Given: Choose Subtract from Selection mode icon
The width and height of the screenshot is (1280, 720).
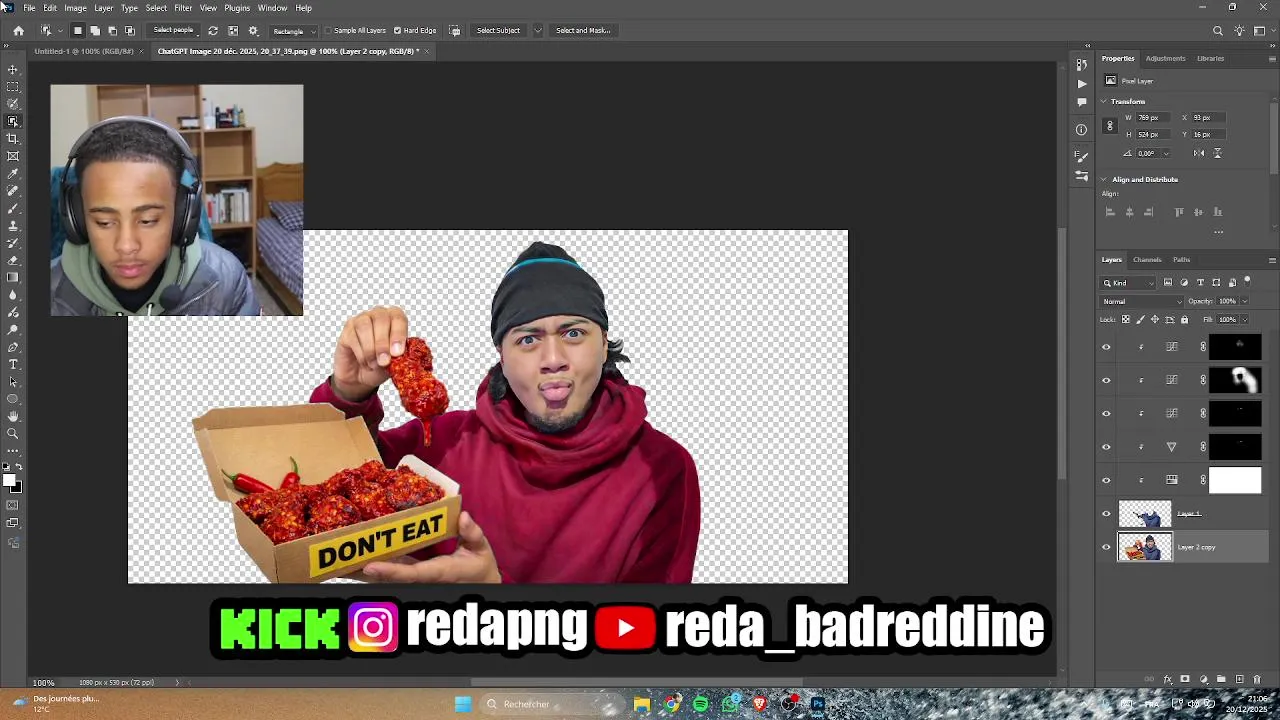Looking at the screenshot, I should pos(112,30).
